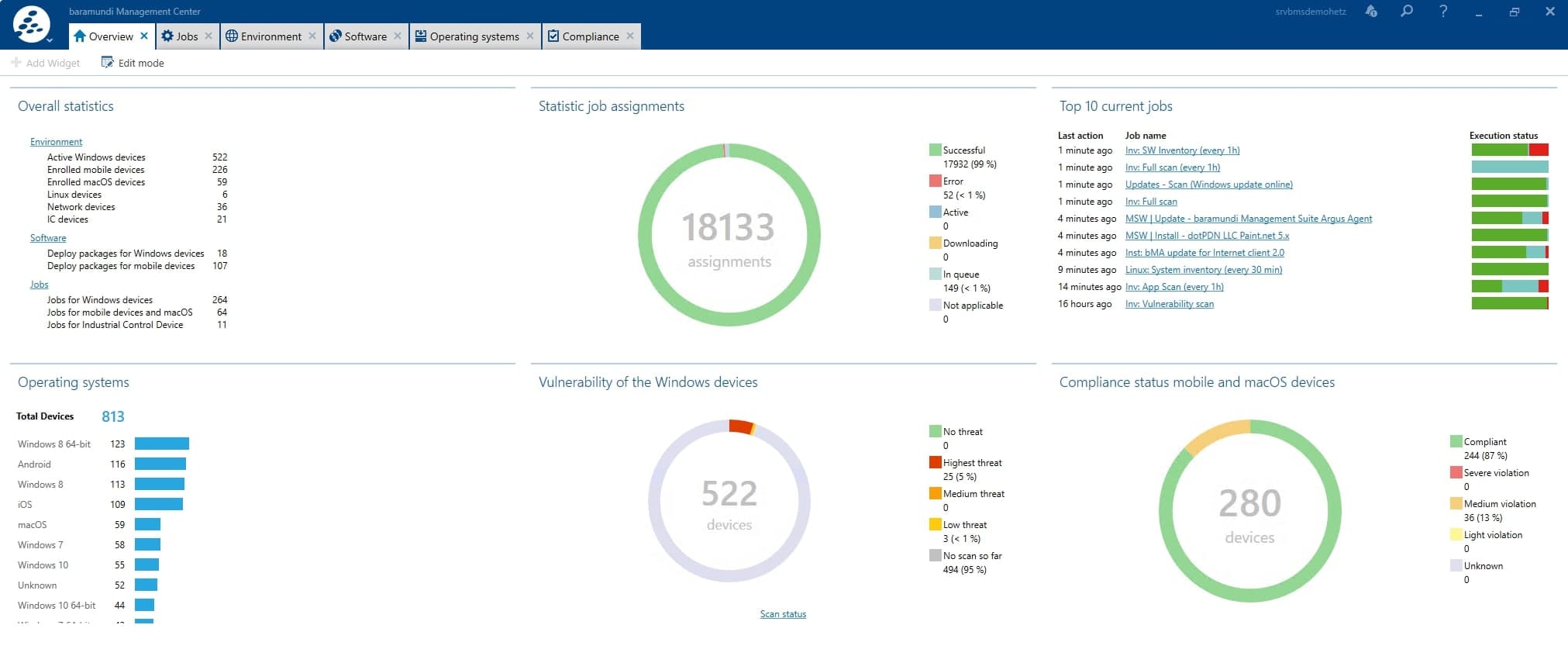1568x656 pixels.
Task: Click execution status bar for Inv: App Scan
Action: click(x=1510, y=287)
